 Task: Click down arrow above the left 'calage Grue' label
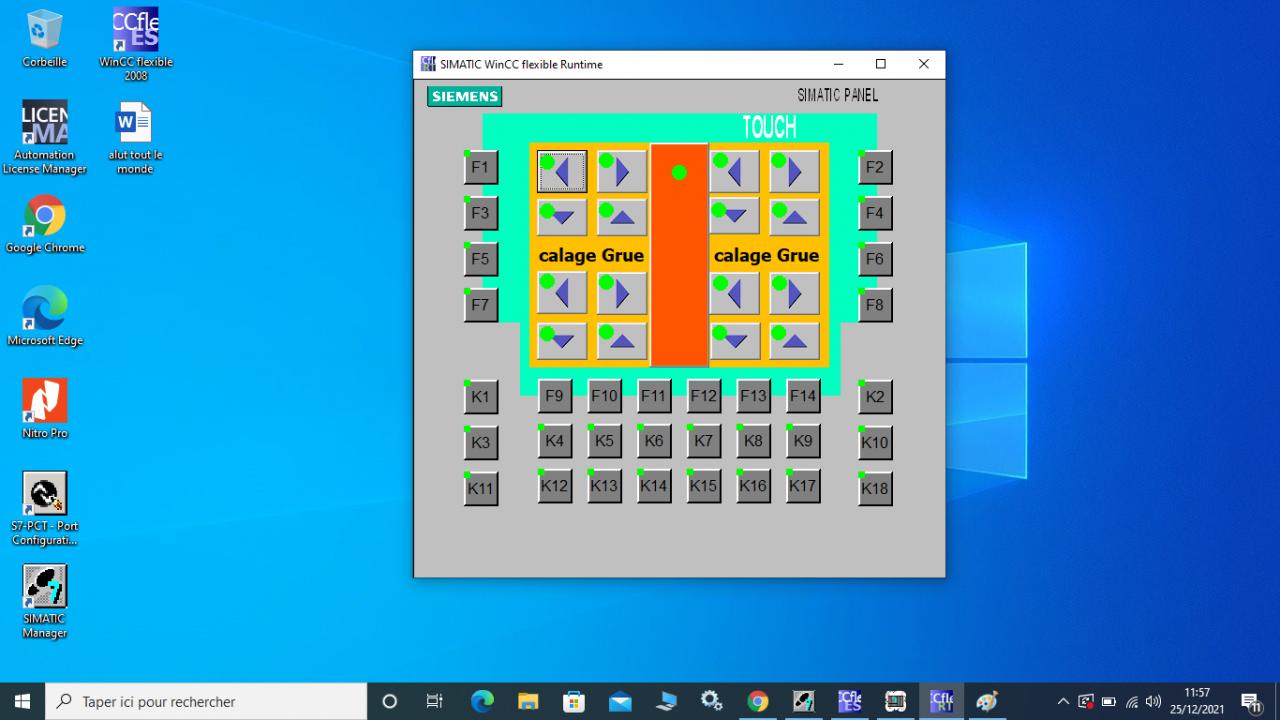click(x=562, y=217)
